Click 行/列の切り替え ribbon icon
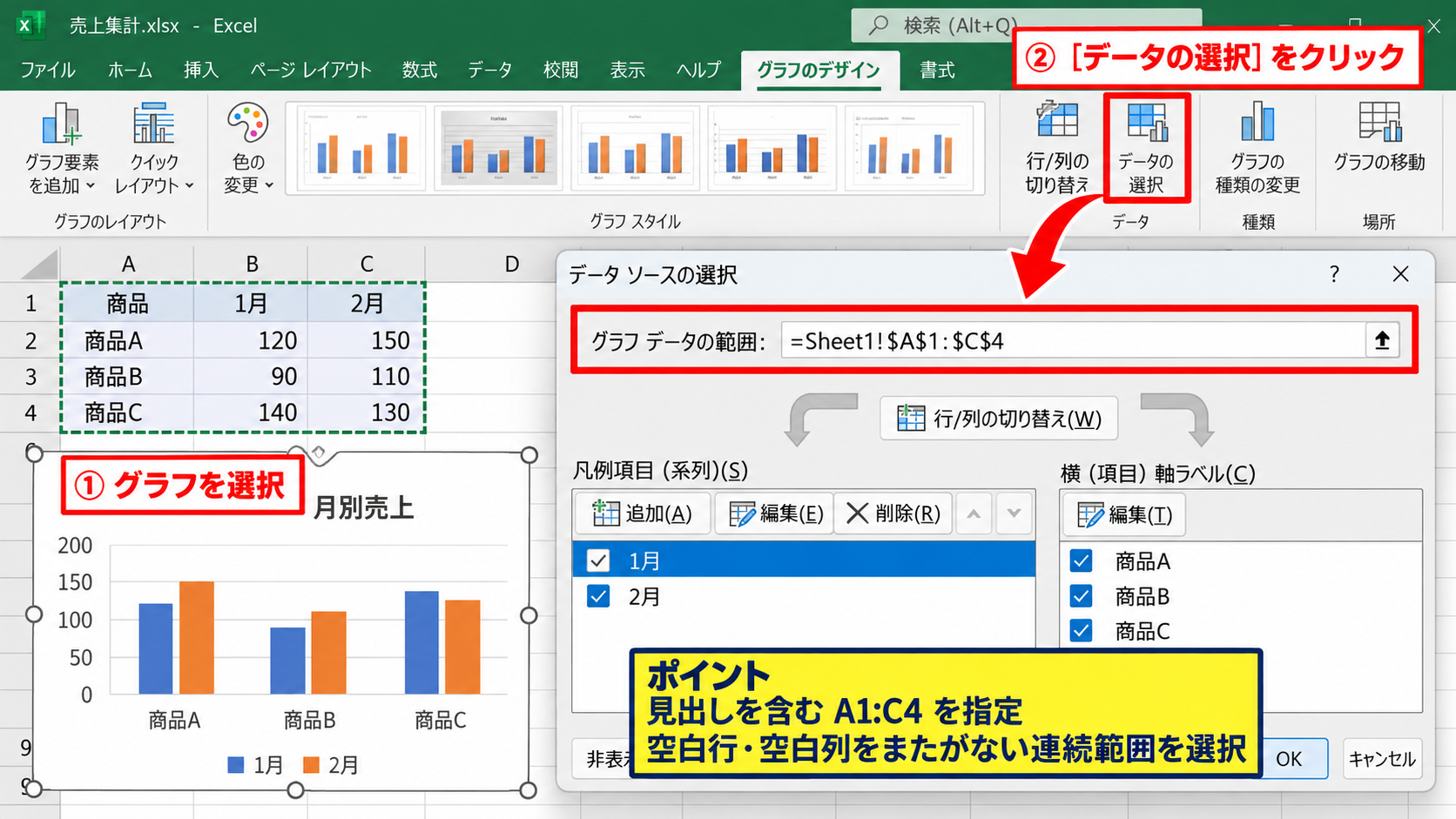The height and width of the screenshot is (819, 1456). click(x=1057, y=120)
